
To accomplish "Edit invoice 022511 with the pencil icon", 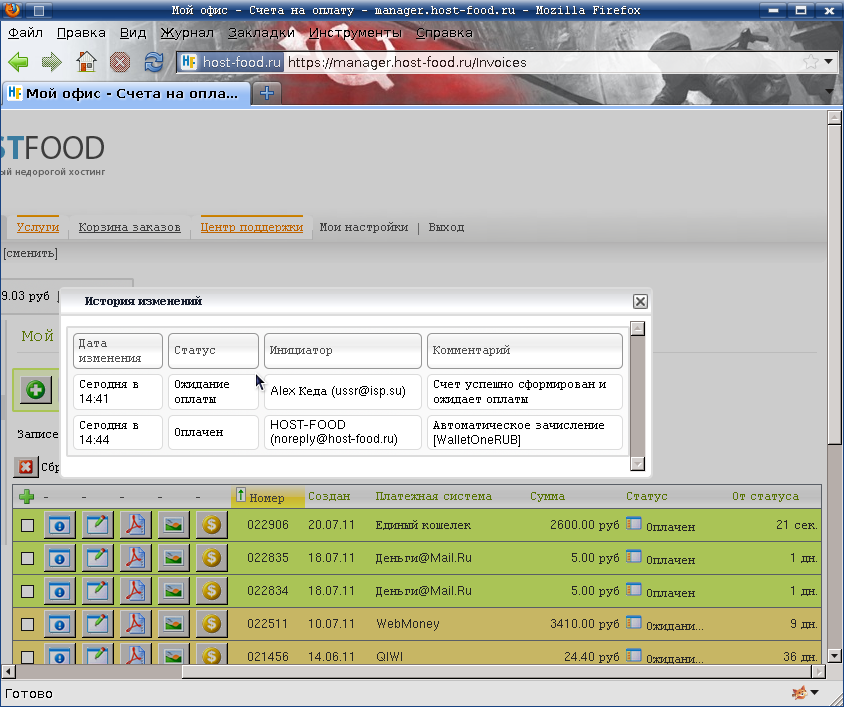I will [x=97, y=624].
